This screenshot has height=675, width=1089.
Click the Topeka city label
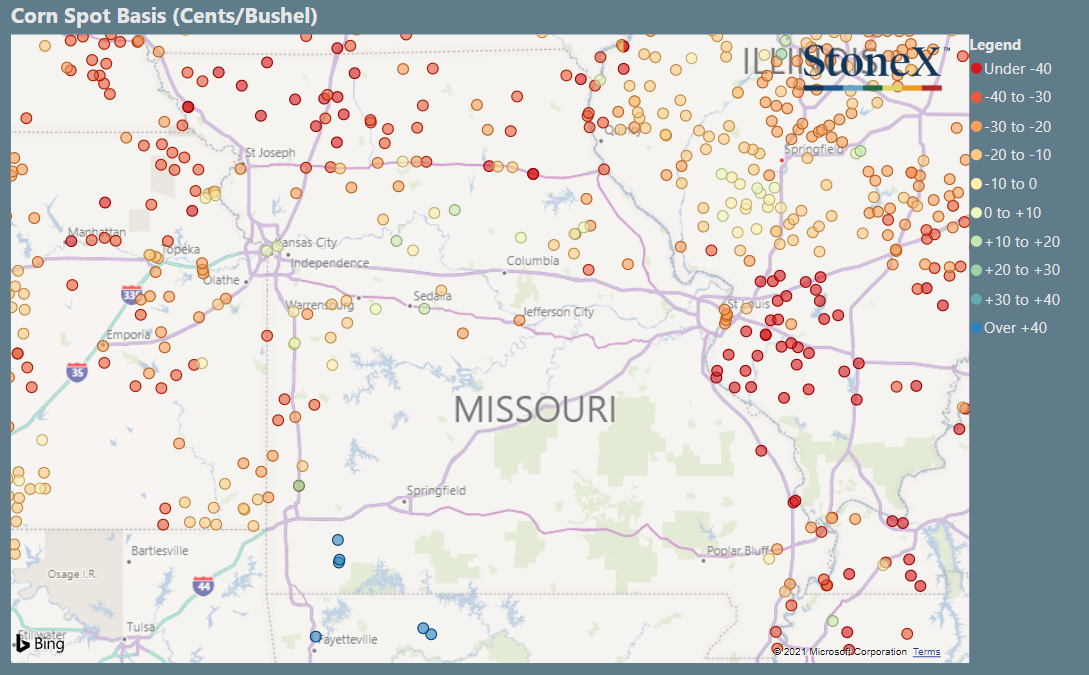click(181, 249)
